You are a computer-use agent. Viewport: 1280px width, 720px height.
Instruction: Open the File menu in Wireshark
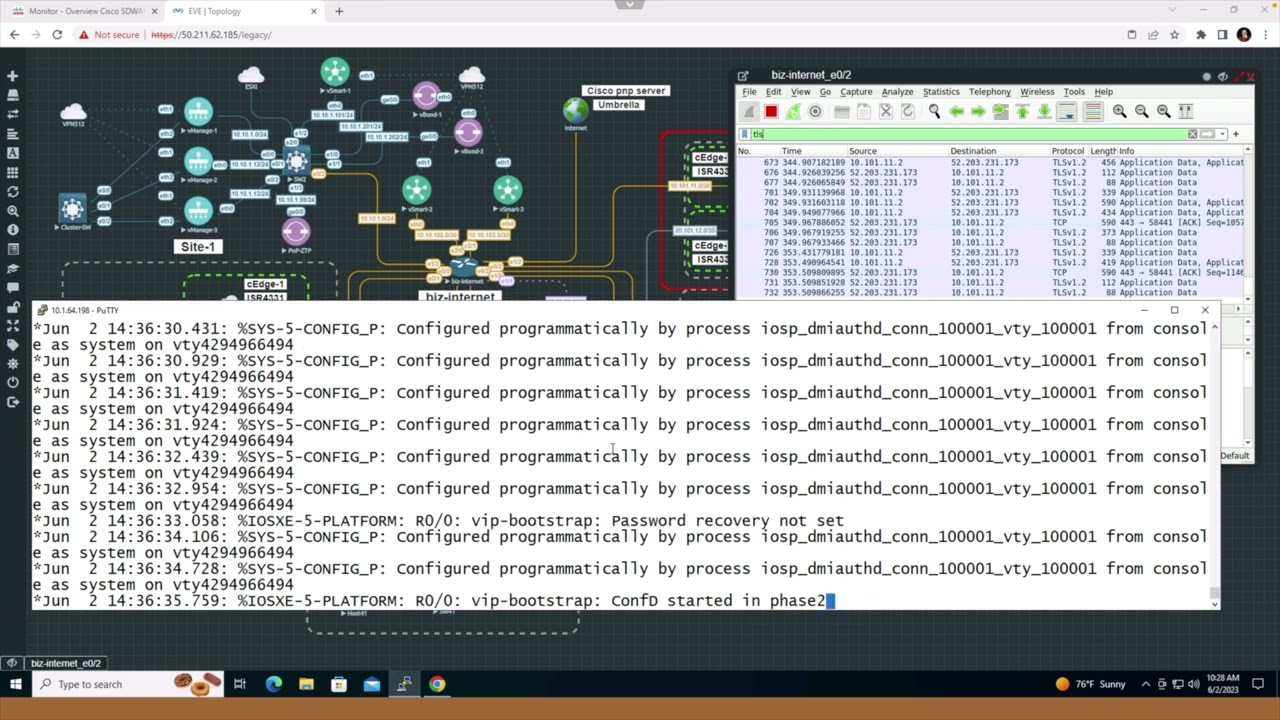coord(749,92)
